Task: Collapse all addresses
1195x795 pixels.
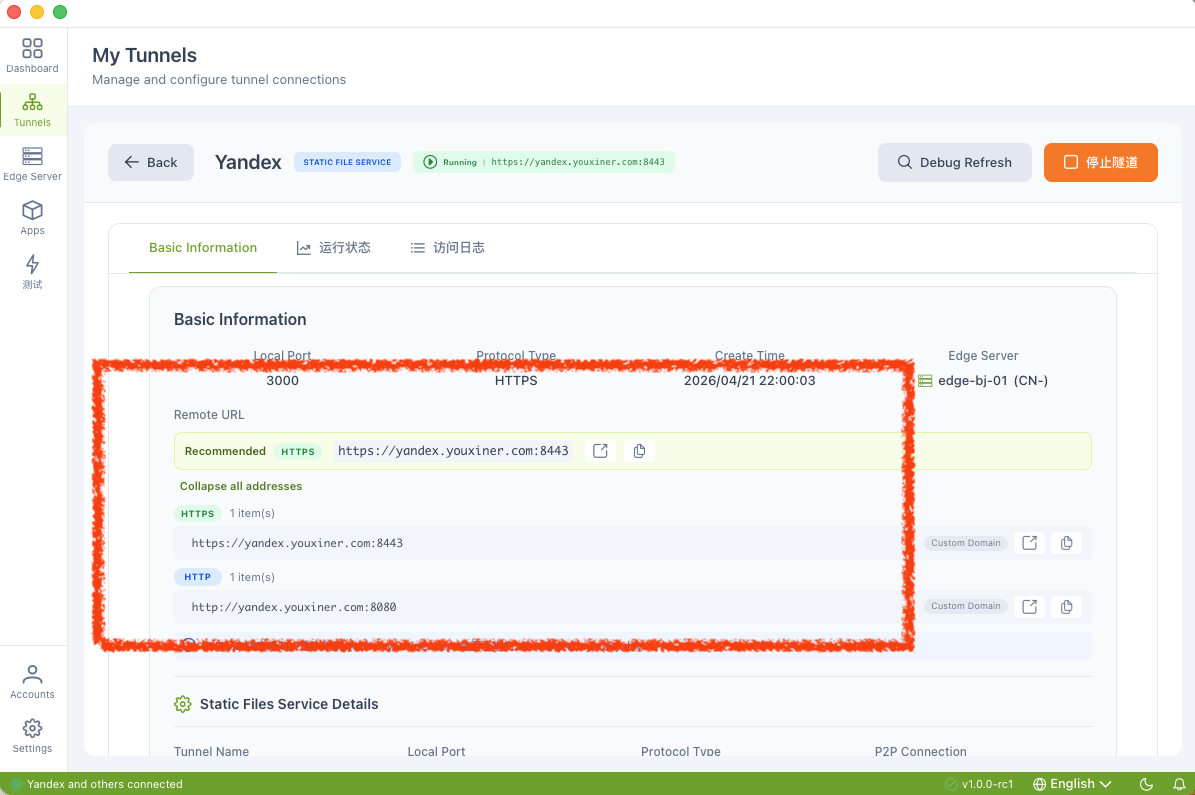Action: point(241,486)
